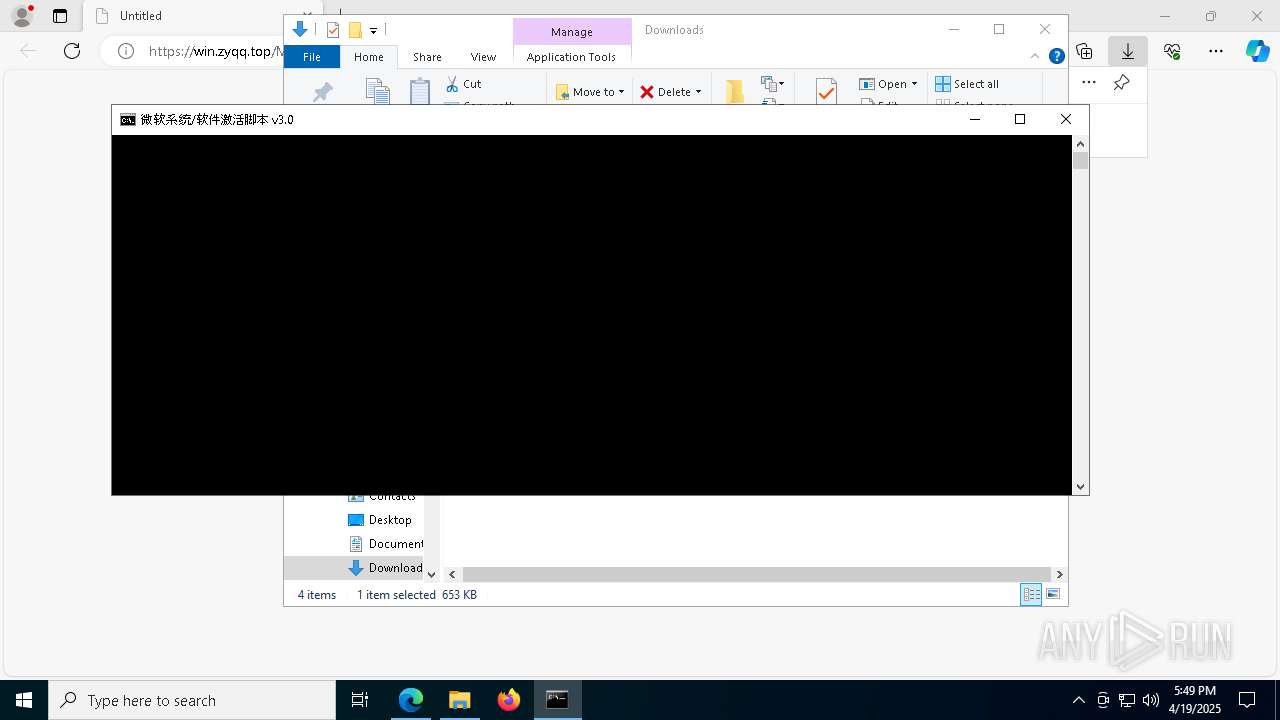1280x720 pixels.
Task: Open Properties checkmark icon in ribbon
Action: click(826, 91)
